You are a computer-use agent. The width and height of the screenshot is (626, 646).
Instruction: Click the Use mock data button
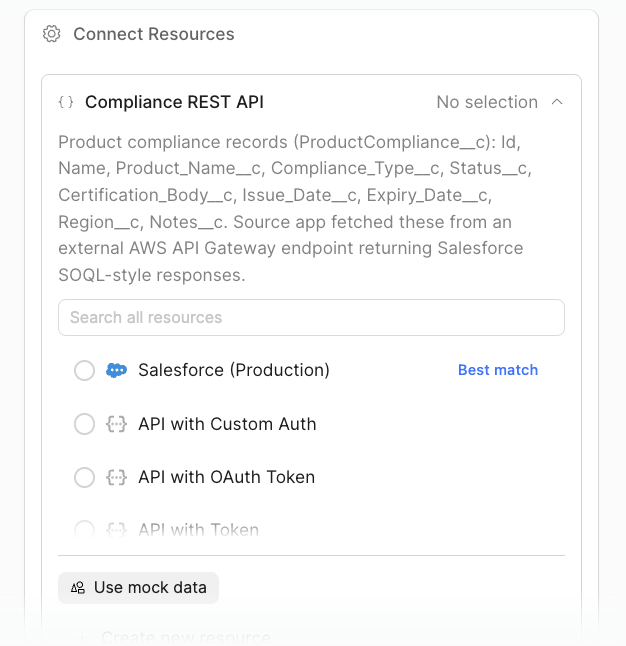pos(138,587)
